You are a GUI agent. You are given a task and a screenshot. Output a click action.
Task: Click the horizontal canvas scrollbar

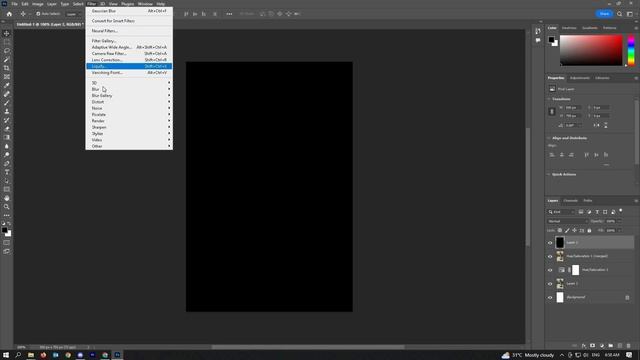pyautogui.click(x=308, y=347)
